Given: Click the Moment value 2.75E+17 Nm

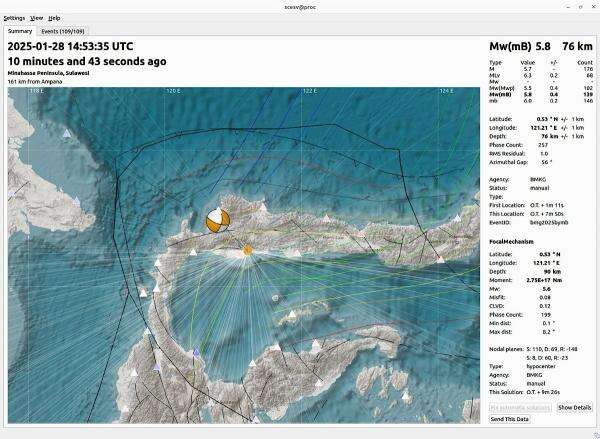Looking at the screenshot, I should pyautogui.click(x=544, y=280).
